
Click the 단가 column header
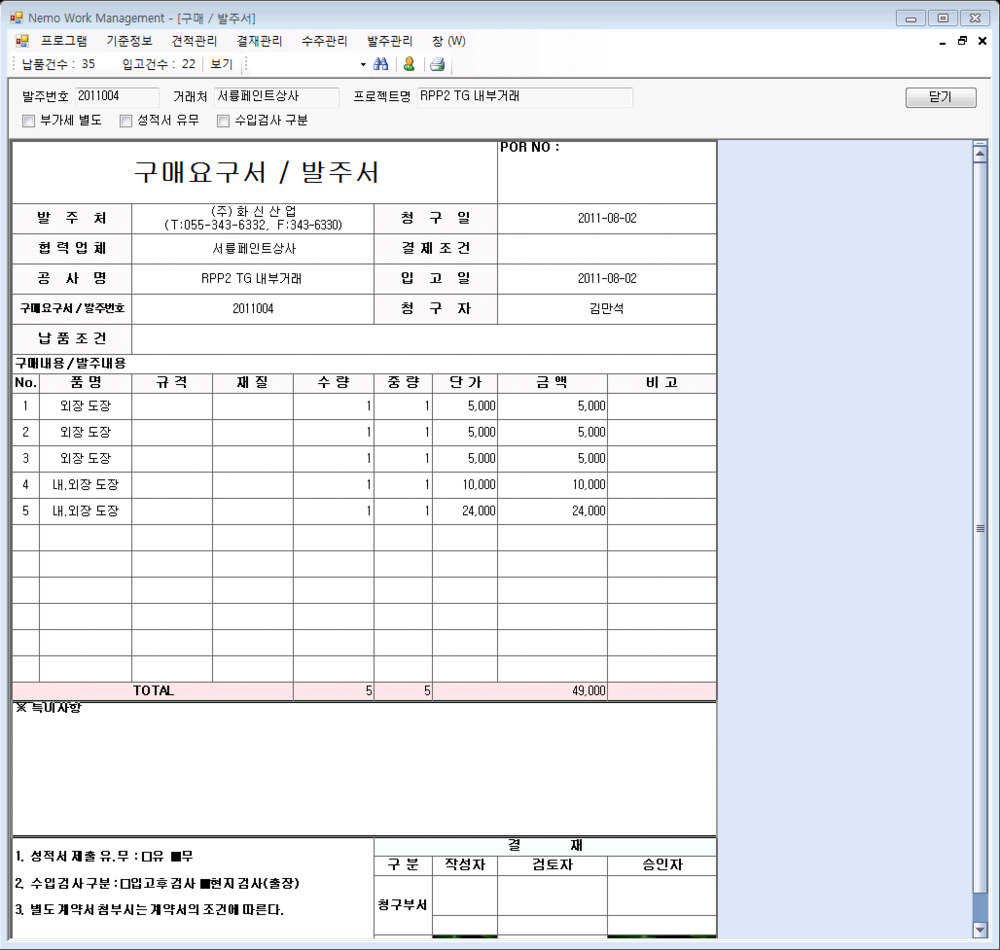(x=465, y=383)
